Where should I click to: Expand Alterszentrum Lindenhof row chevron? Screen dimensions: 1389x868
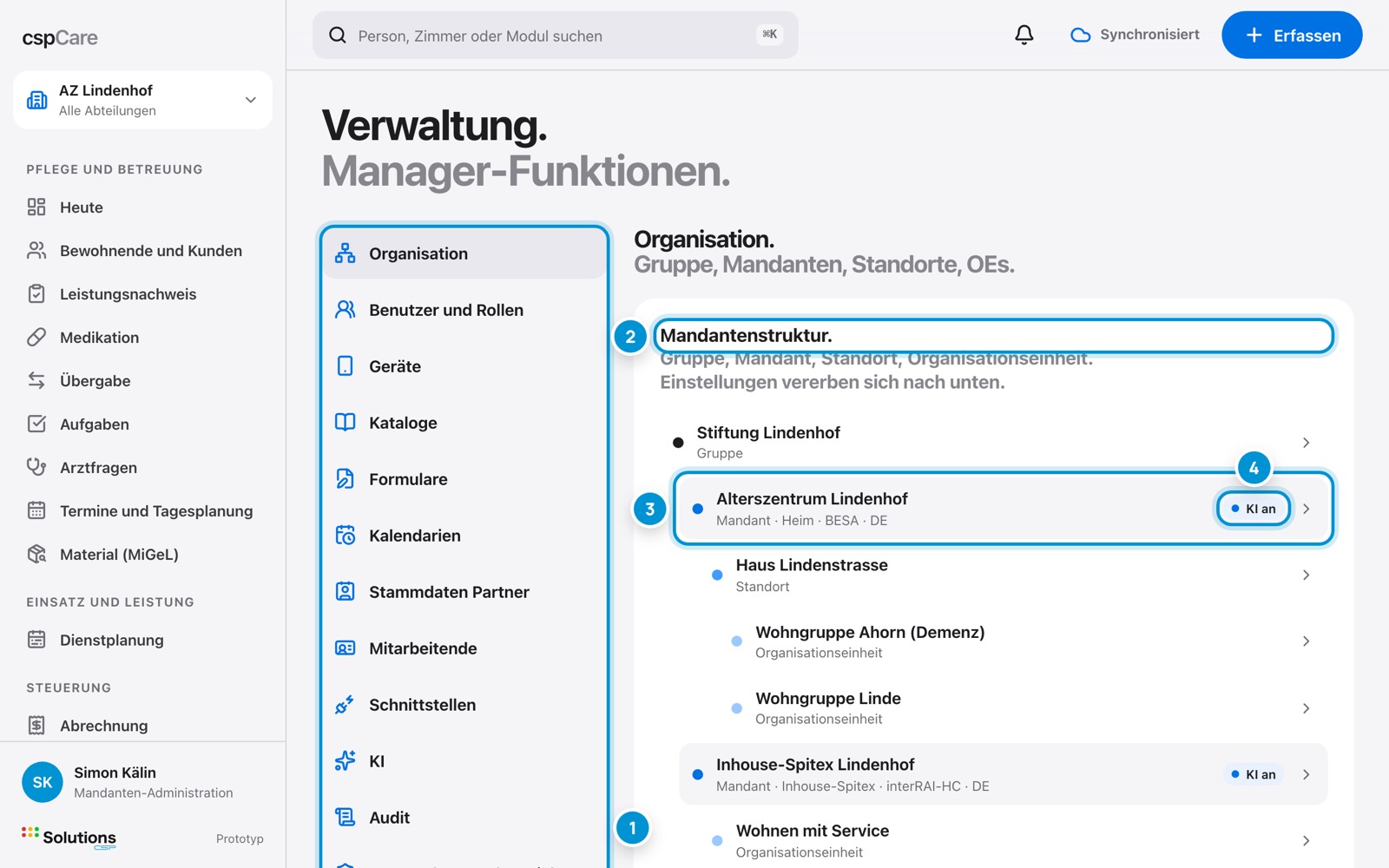(x=1306, y=509)
